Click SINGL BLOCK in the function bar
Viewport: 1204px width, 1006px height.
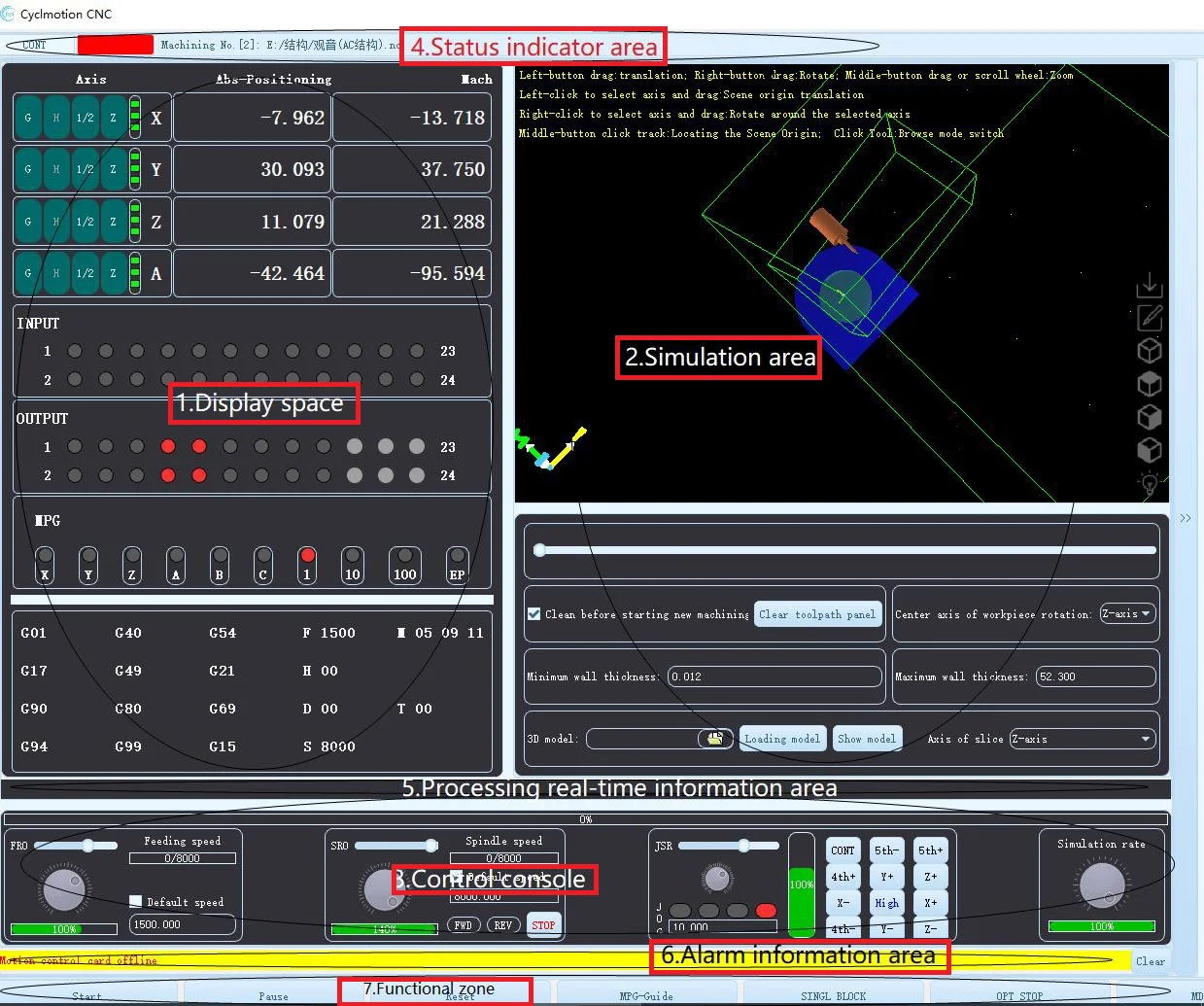tap(833, 995)
